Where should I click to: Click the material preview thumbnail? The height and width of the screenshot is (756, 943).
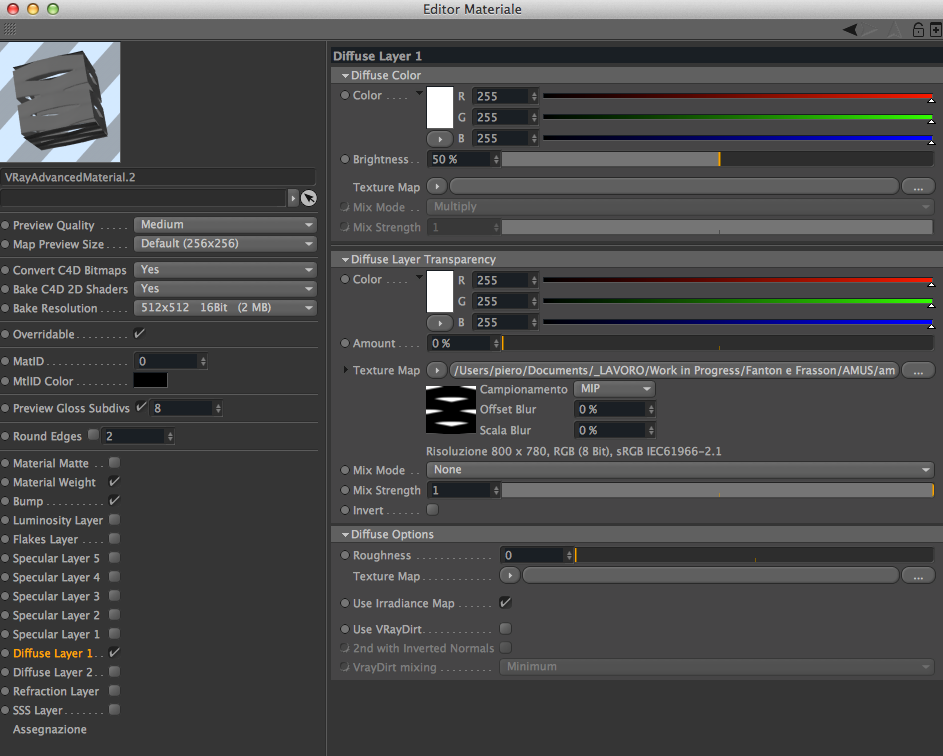60,102
